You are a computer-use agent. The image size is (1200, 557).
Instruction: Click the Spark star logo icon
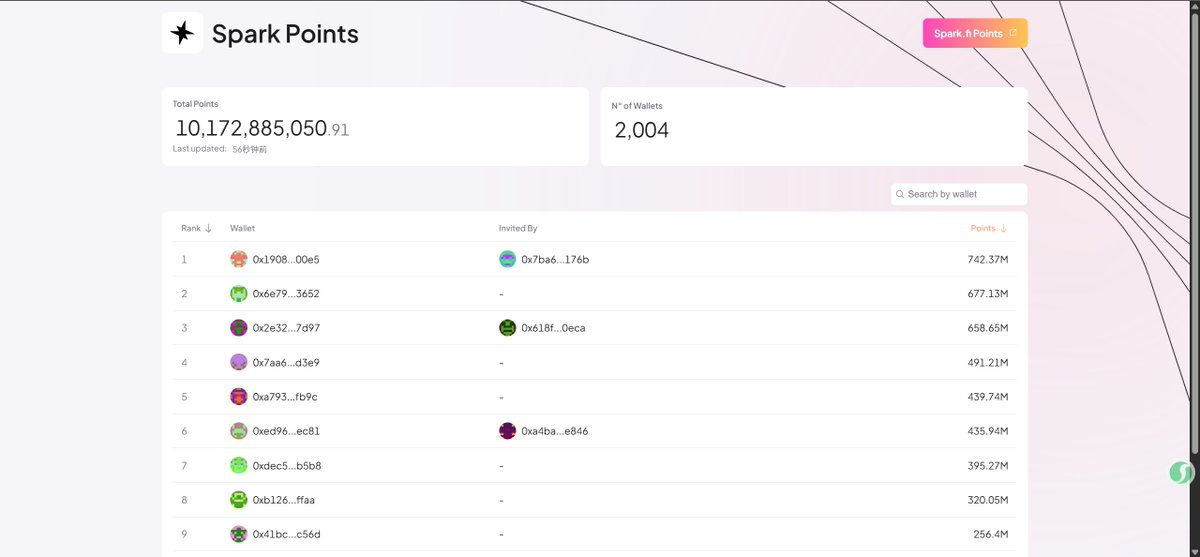182,33
